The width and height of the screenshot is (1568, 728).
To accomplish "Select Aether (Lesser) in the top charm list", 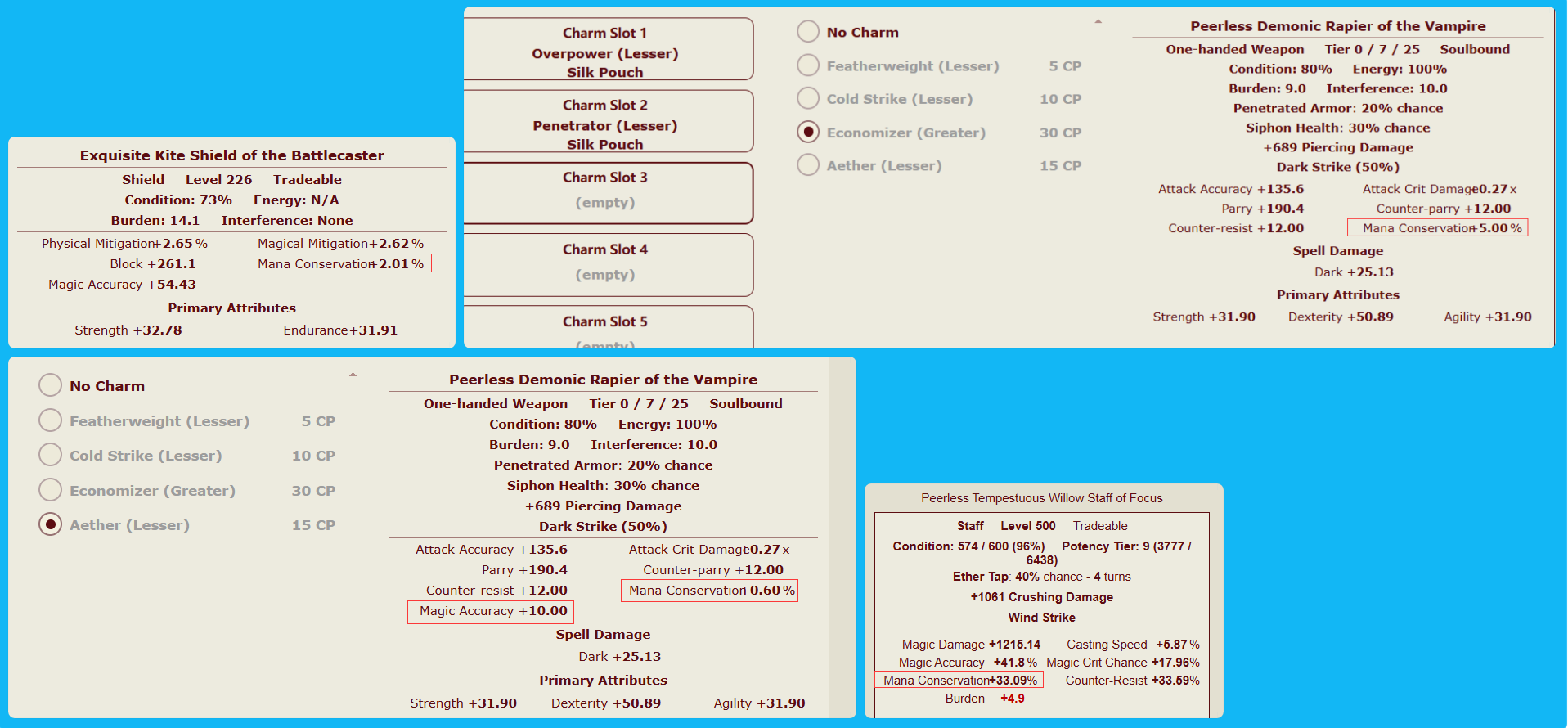I will click(x=808, y=165).
